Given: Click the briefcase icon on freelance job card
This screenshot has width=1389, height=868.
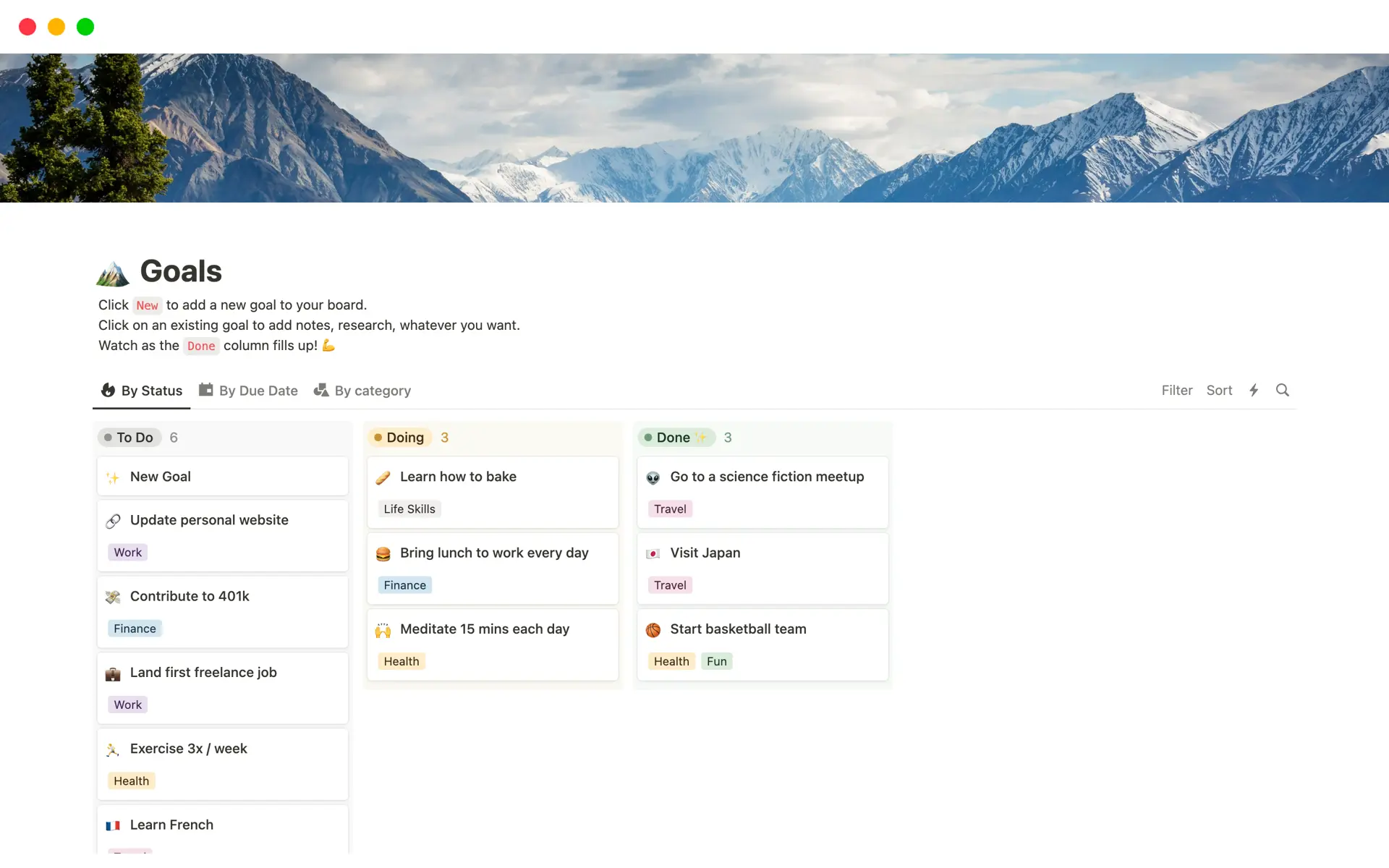Looking at the screenshot, I should [113, 673].
